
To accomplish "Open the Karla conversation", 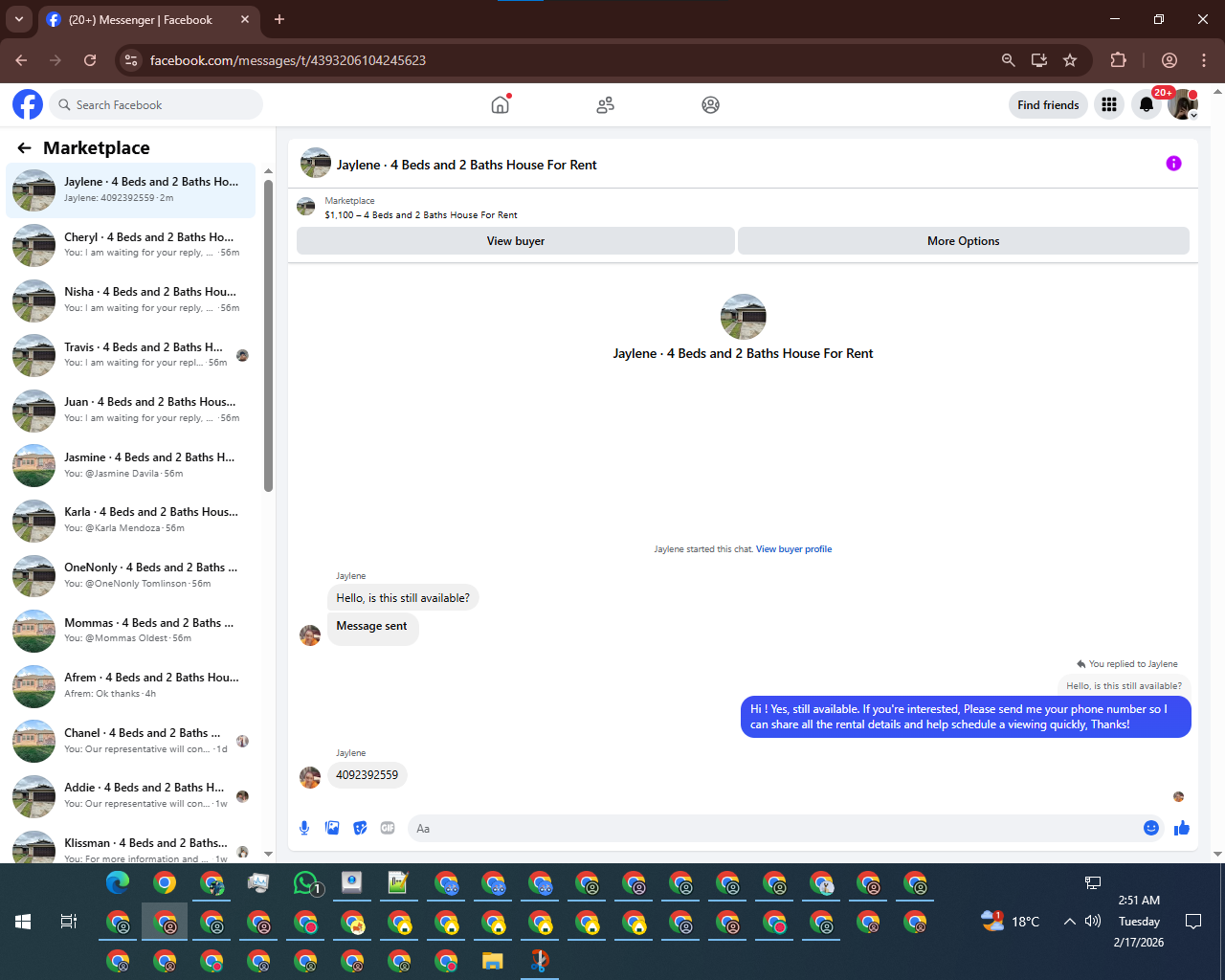I will (x=130, y=521).
